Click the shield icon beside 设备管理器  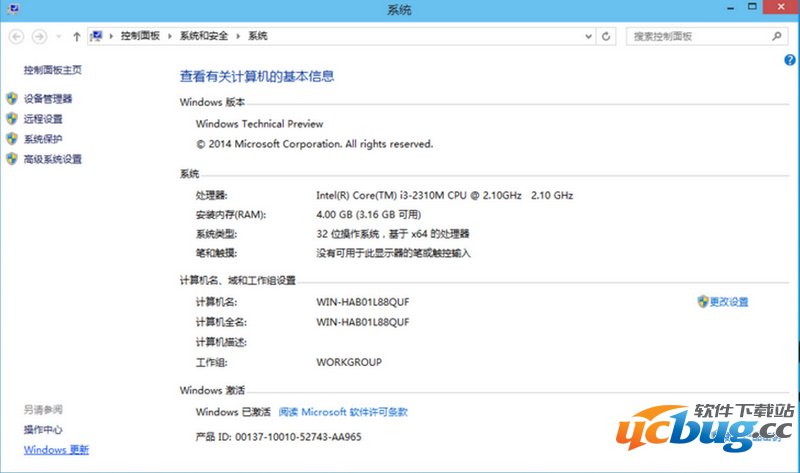[x=12, y=99]
